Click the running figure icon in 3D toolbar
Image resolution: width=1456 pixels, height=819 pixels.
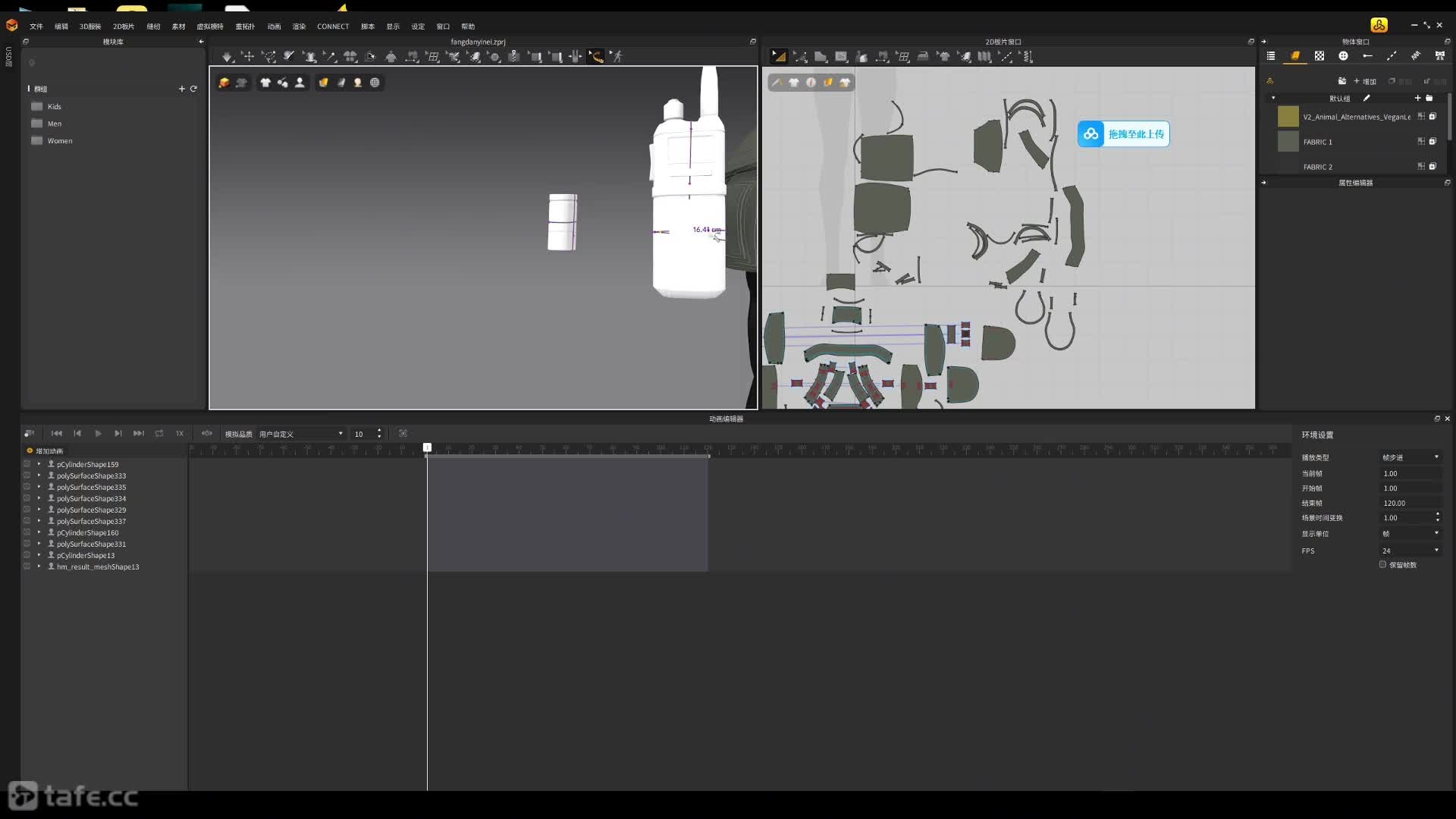[617, 57]
